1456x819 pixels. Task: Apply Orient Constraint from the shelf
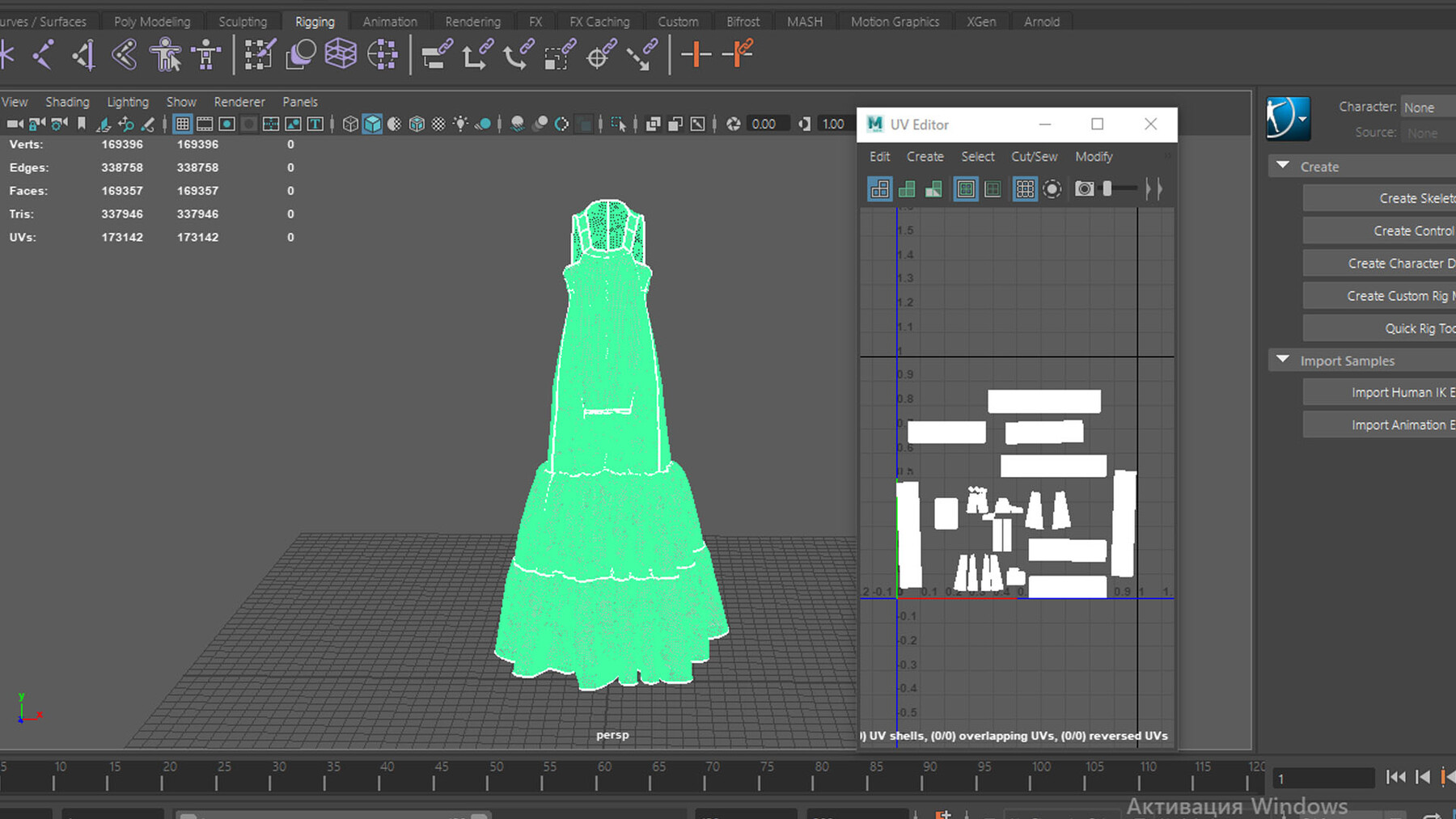click(x=518, y=55)
